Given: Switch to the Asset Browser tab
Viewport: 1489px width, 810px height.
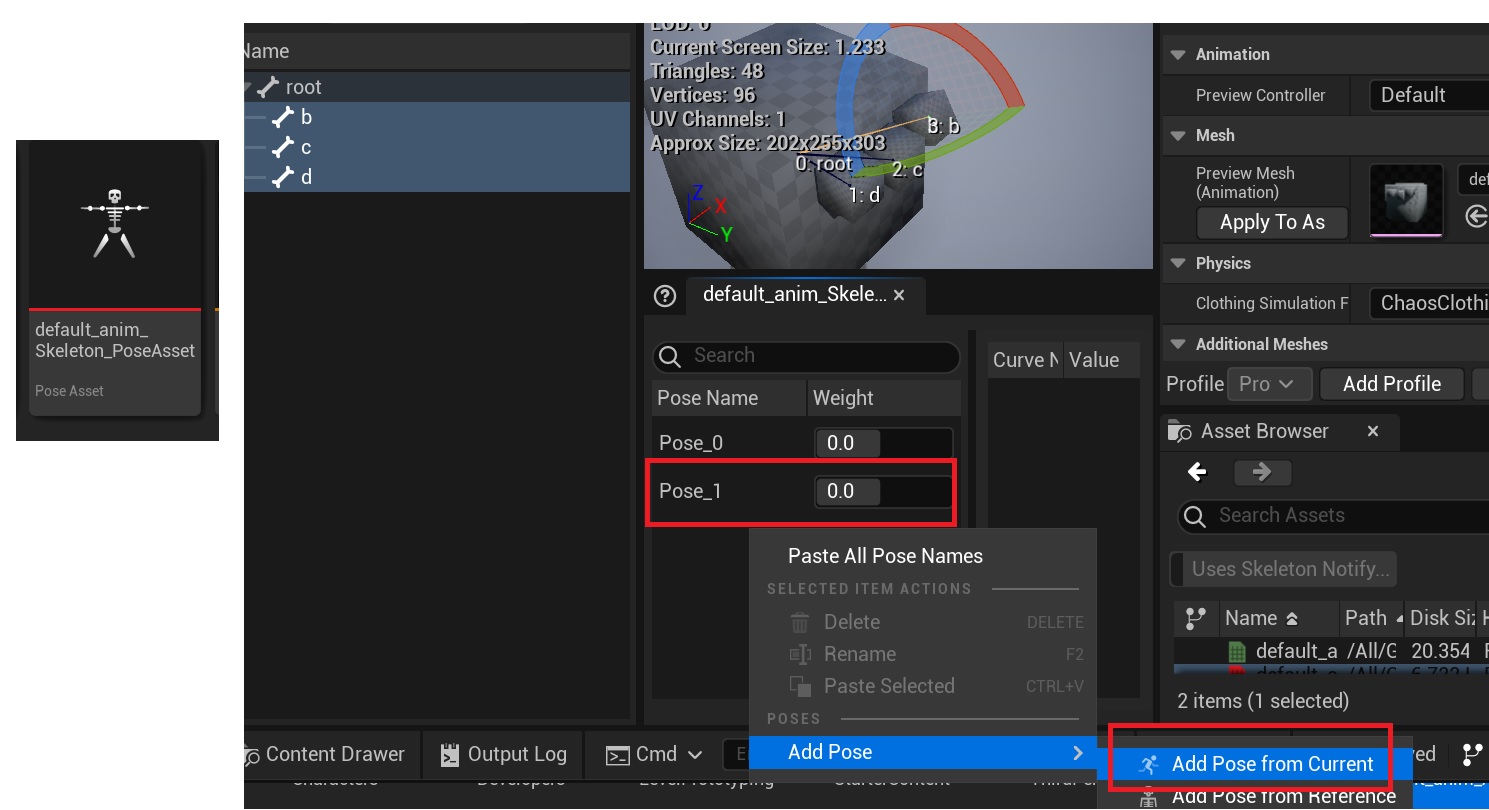Looking at the screenshot, I should point(1279,431).
